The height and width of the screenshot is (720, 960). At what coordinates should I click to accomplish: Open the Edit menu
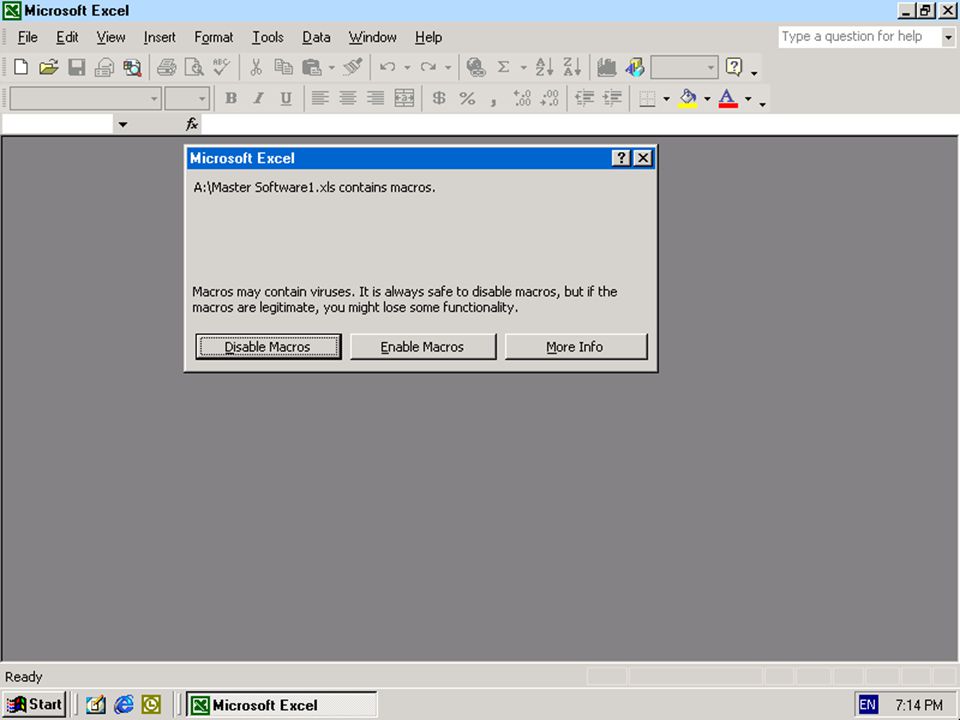(x=67, y=37)
